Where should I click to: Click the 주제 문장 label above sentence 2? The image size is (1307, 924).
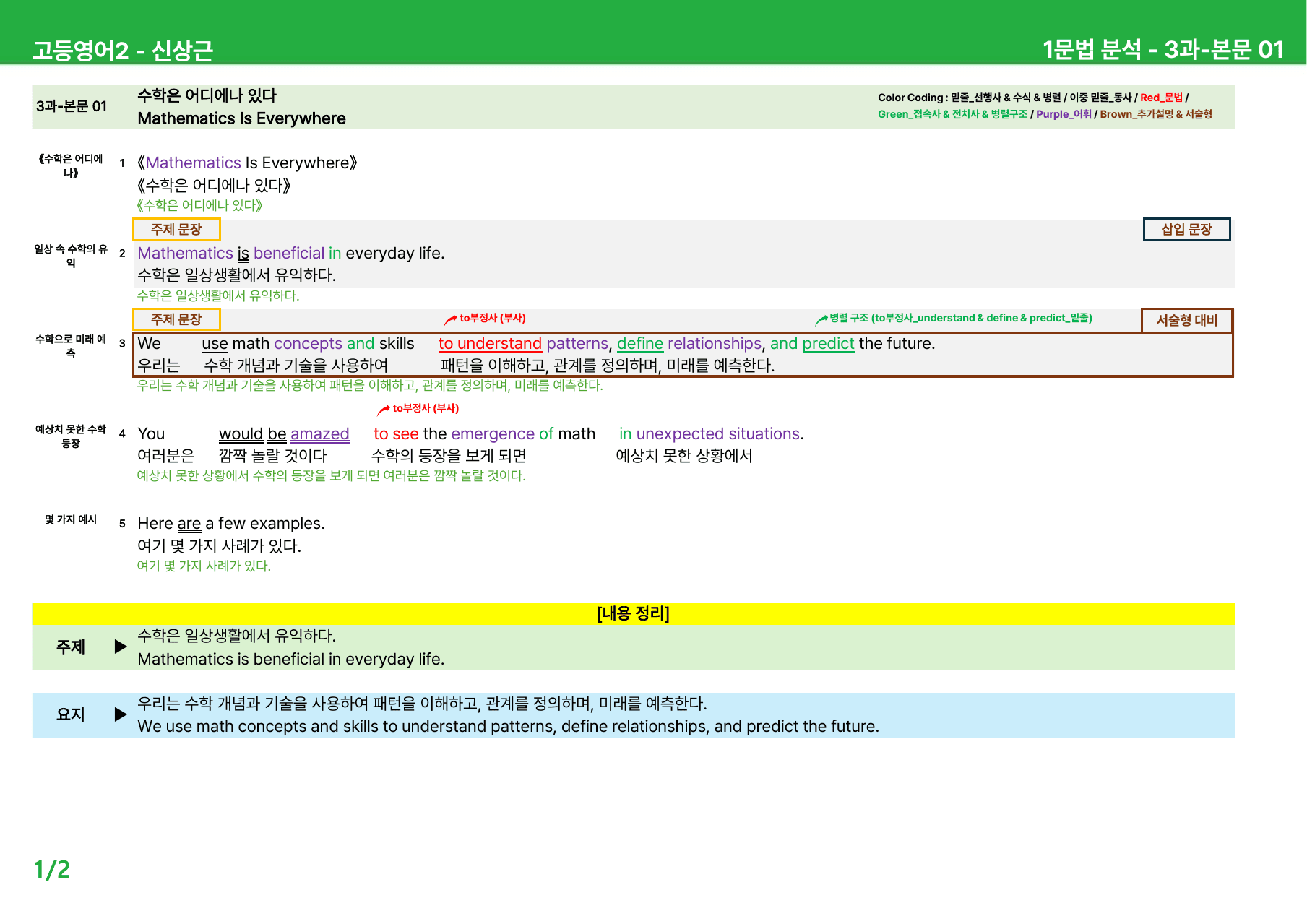click(176, 230)
